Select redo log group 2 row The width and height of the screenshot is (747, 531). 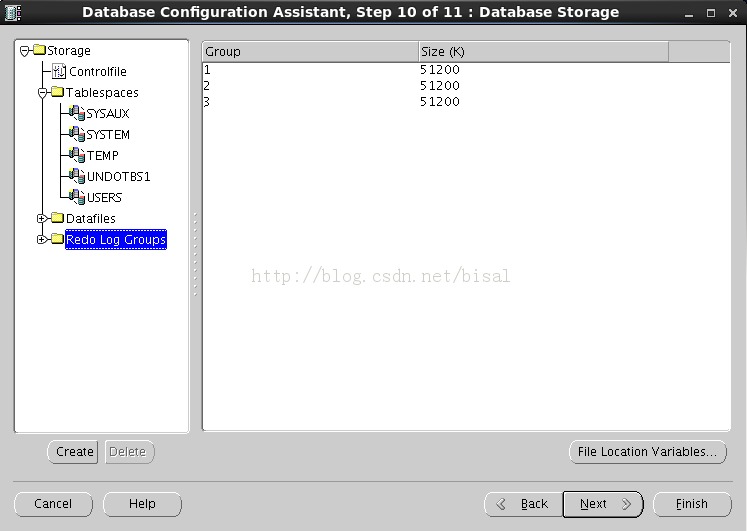466,86
